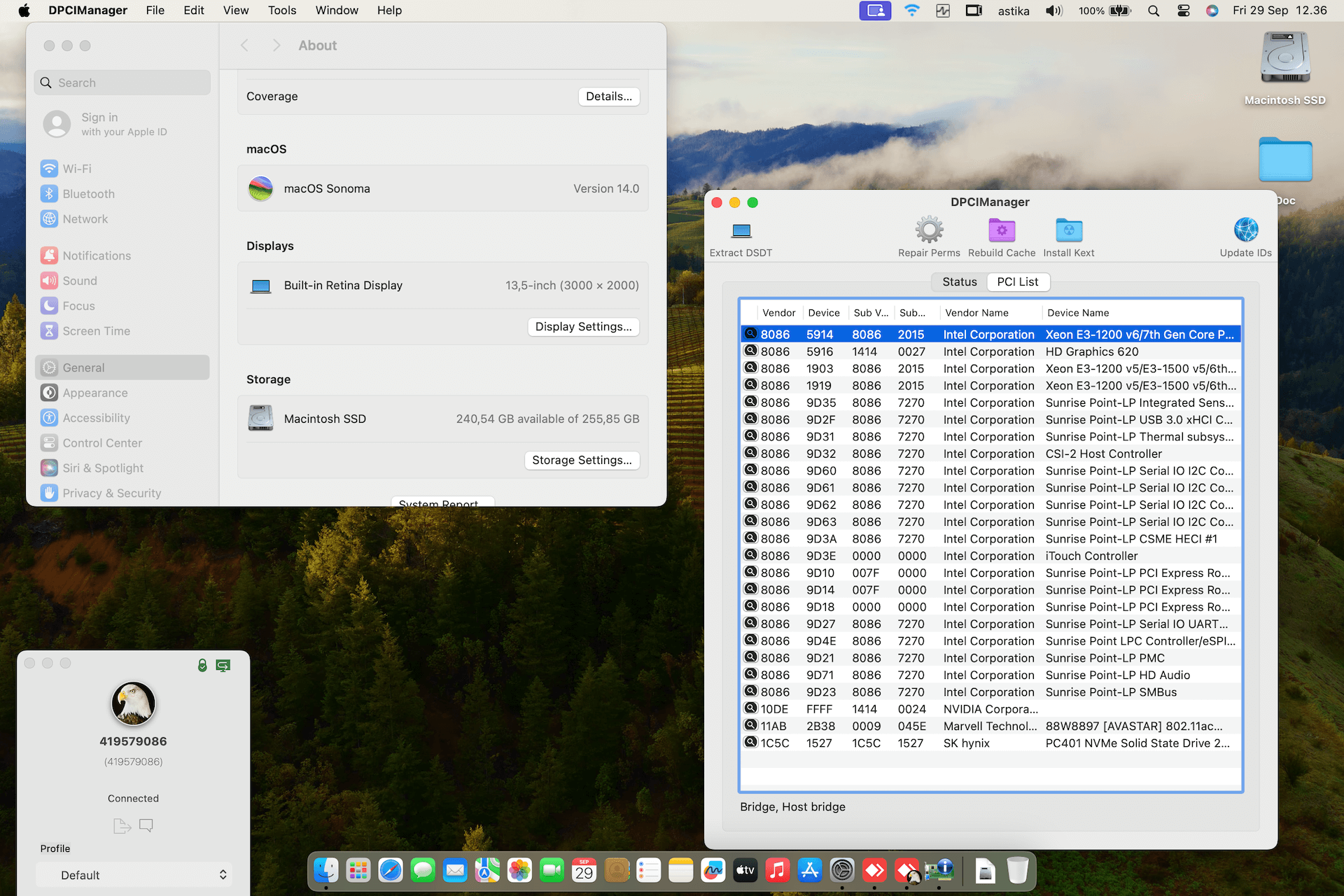Open Accessibility settings in the sidebar

pos(122,418)
